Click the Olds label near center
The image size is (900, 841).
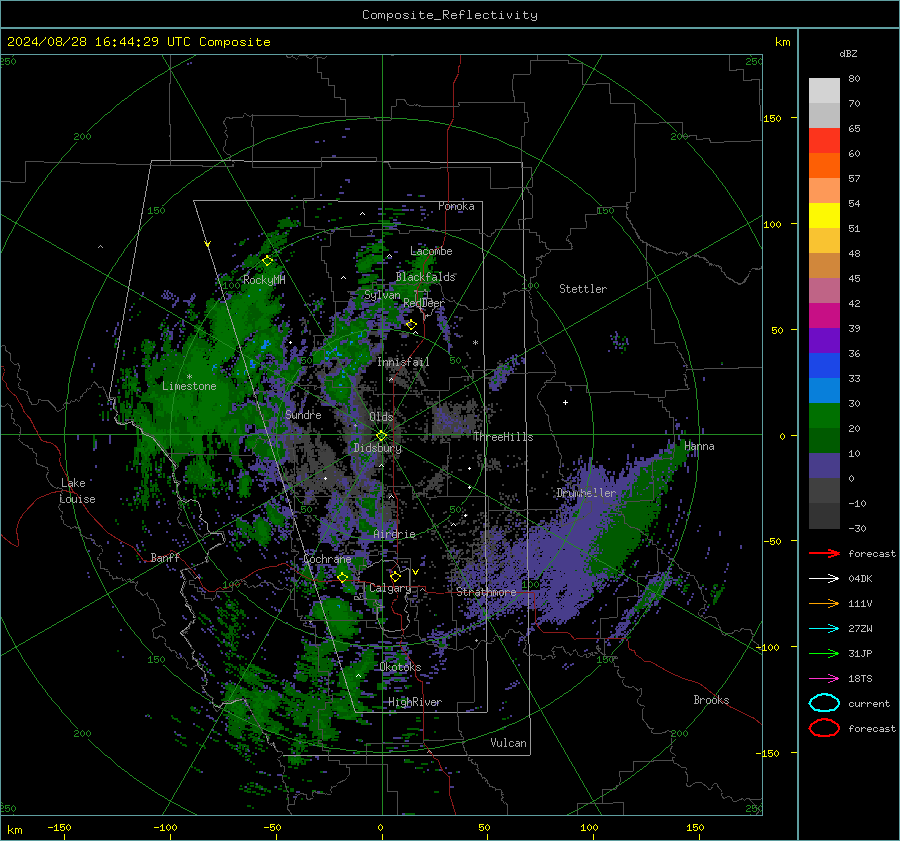(381, 417)
